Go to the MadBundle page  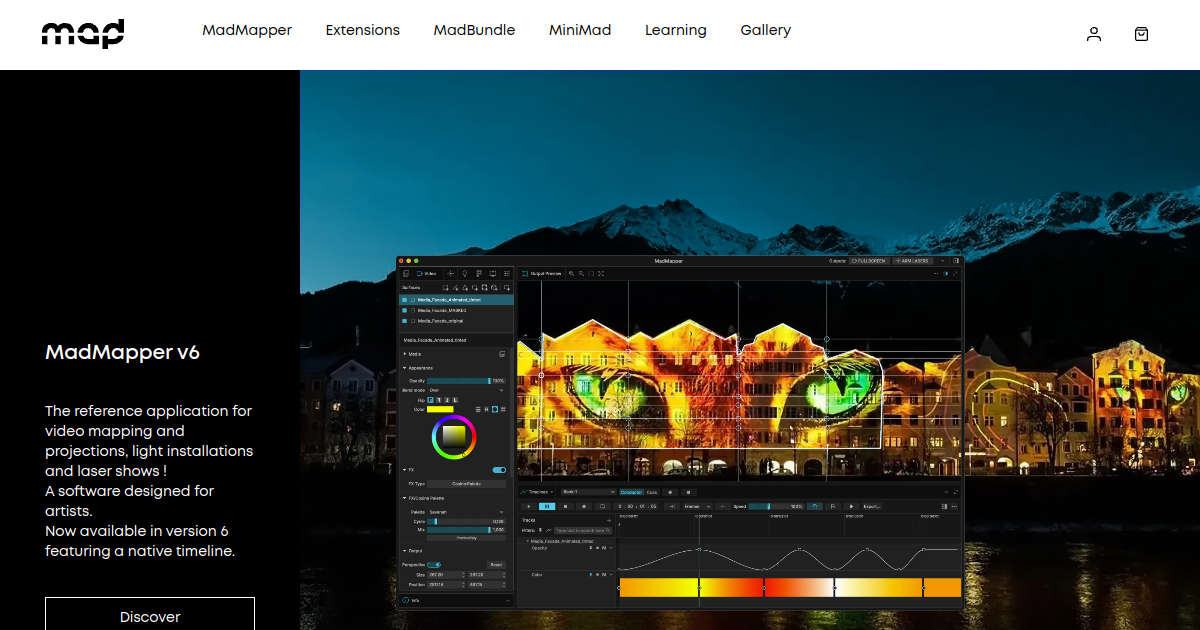tap(474, 30)
